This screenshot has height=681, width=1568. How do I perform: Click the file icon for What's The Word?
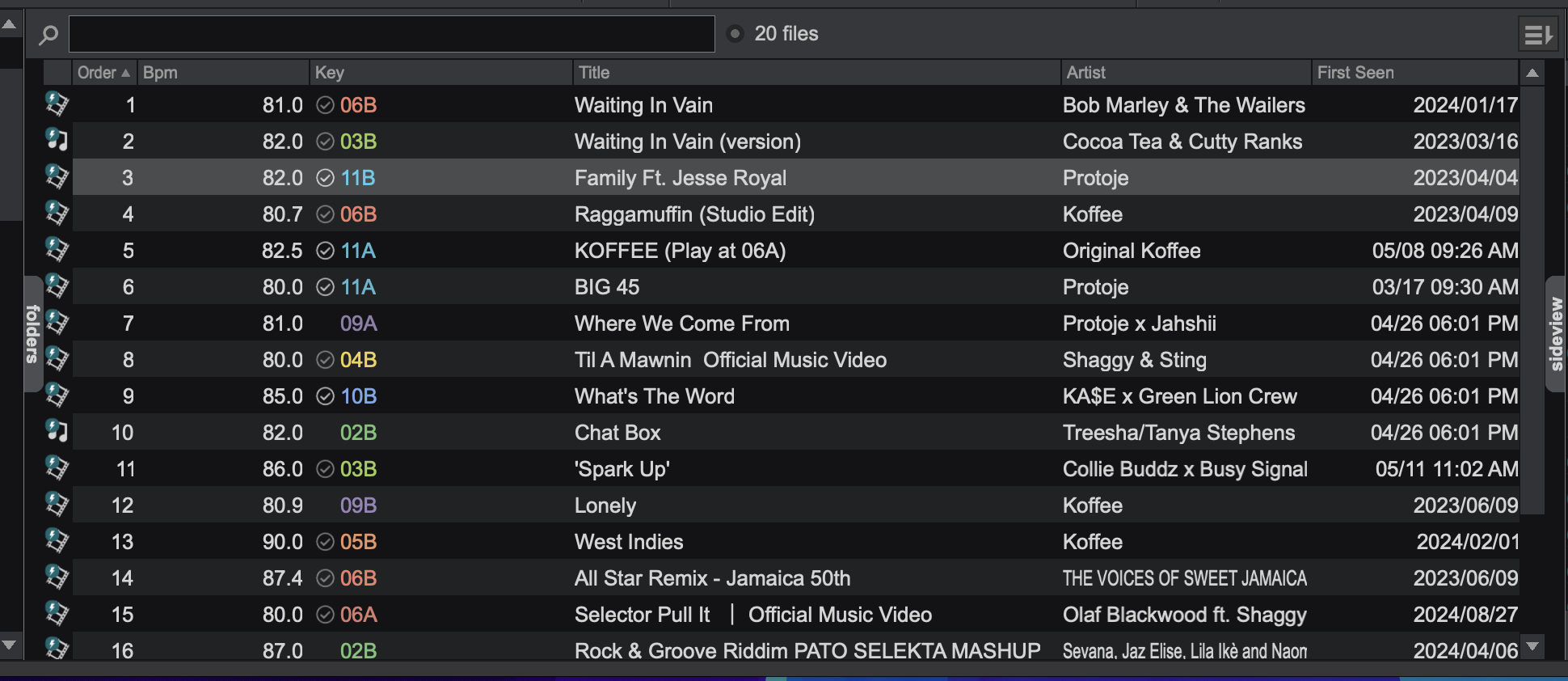coord(57,395)
